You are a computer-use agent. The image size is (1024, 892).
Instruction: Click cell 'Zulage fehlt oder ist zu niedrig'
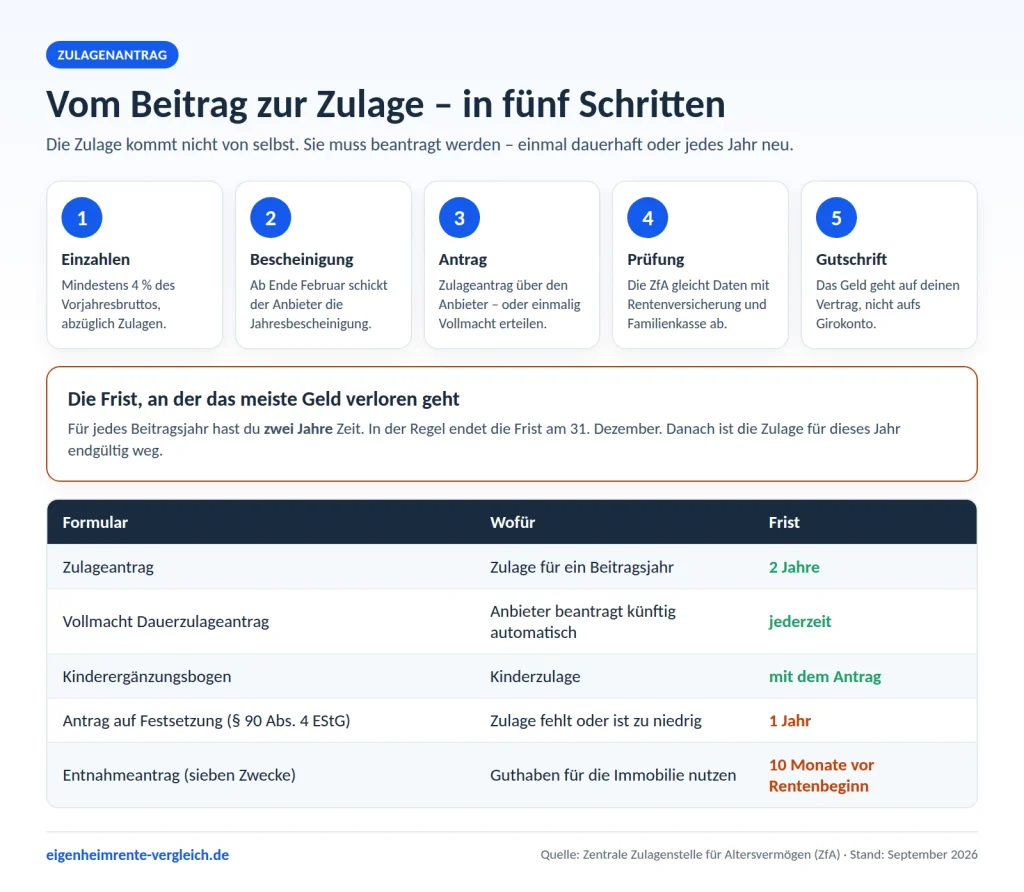pos(596,721)
